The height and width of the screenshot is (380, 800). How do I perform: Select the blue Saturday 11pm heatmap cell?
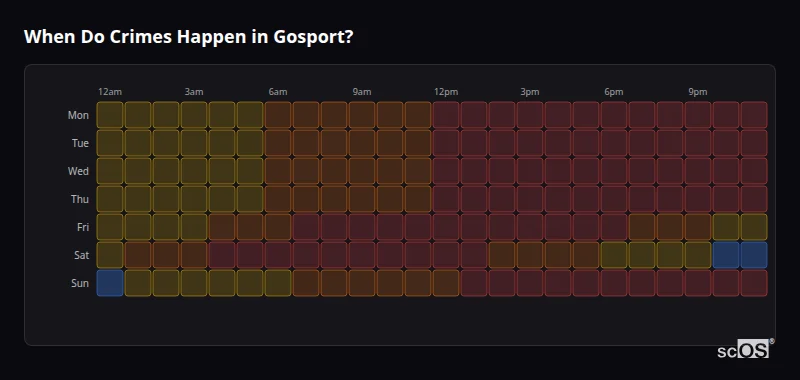[x=754, y=255]
